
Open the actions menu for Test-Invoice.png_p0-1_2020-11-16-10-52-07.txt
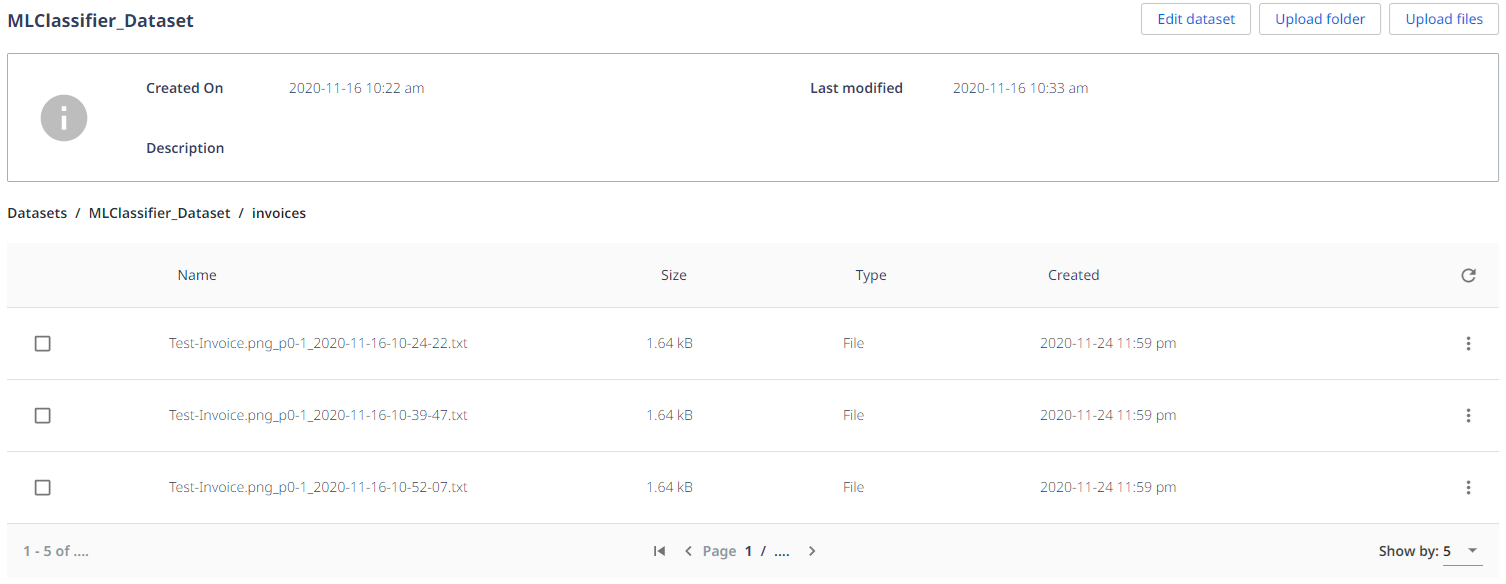coord(1468,487)
